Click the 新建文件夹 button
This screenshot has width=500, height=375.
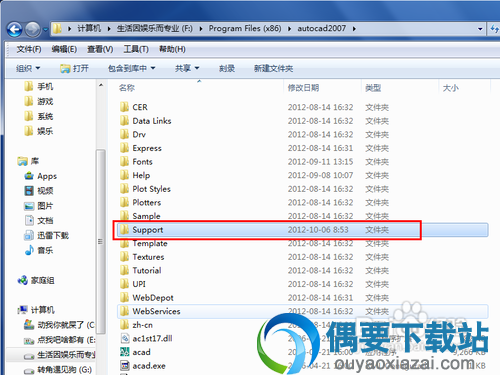[273, 68]
